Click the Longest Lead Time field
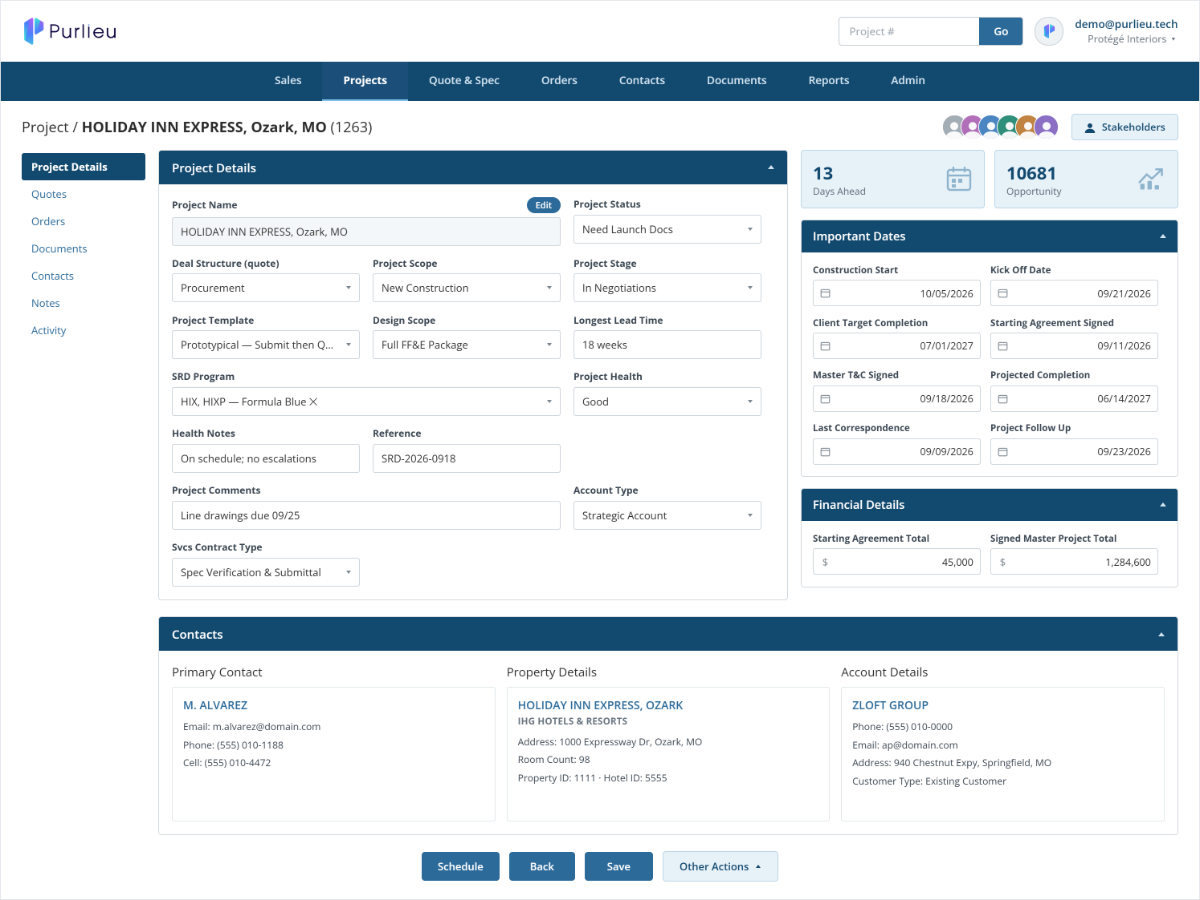 [667, 345]
